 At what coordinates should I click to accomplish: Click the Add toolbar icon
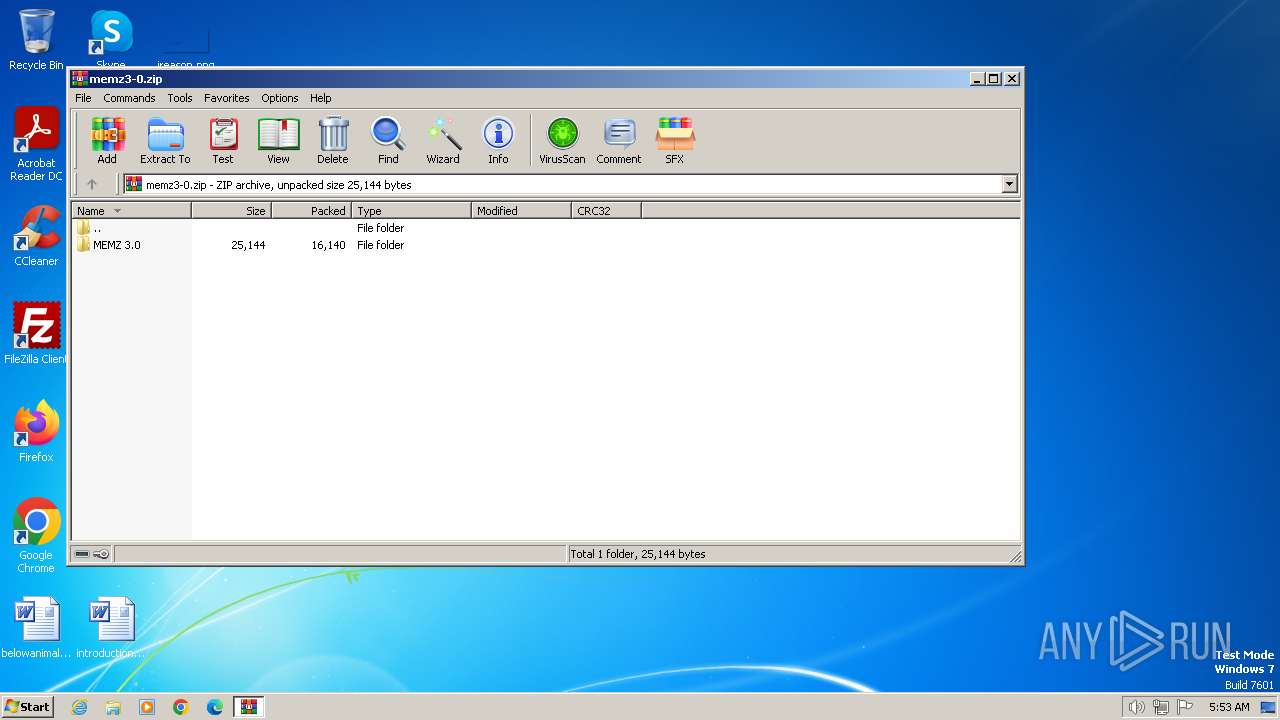pyautogui.click(x=107, y=140)
